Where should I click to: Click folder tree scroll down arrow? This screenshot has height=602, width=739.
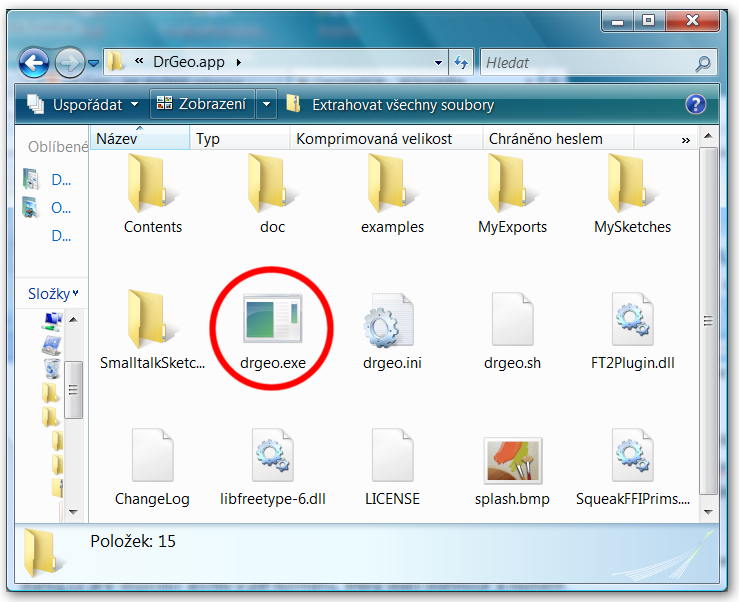73,512
